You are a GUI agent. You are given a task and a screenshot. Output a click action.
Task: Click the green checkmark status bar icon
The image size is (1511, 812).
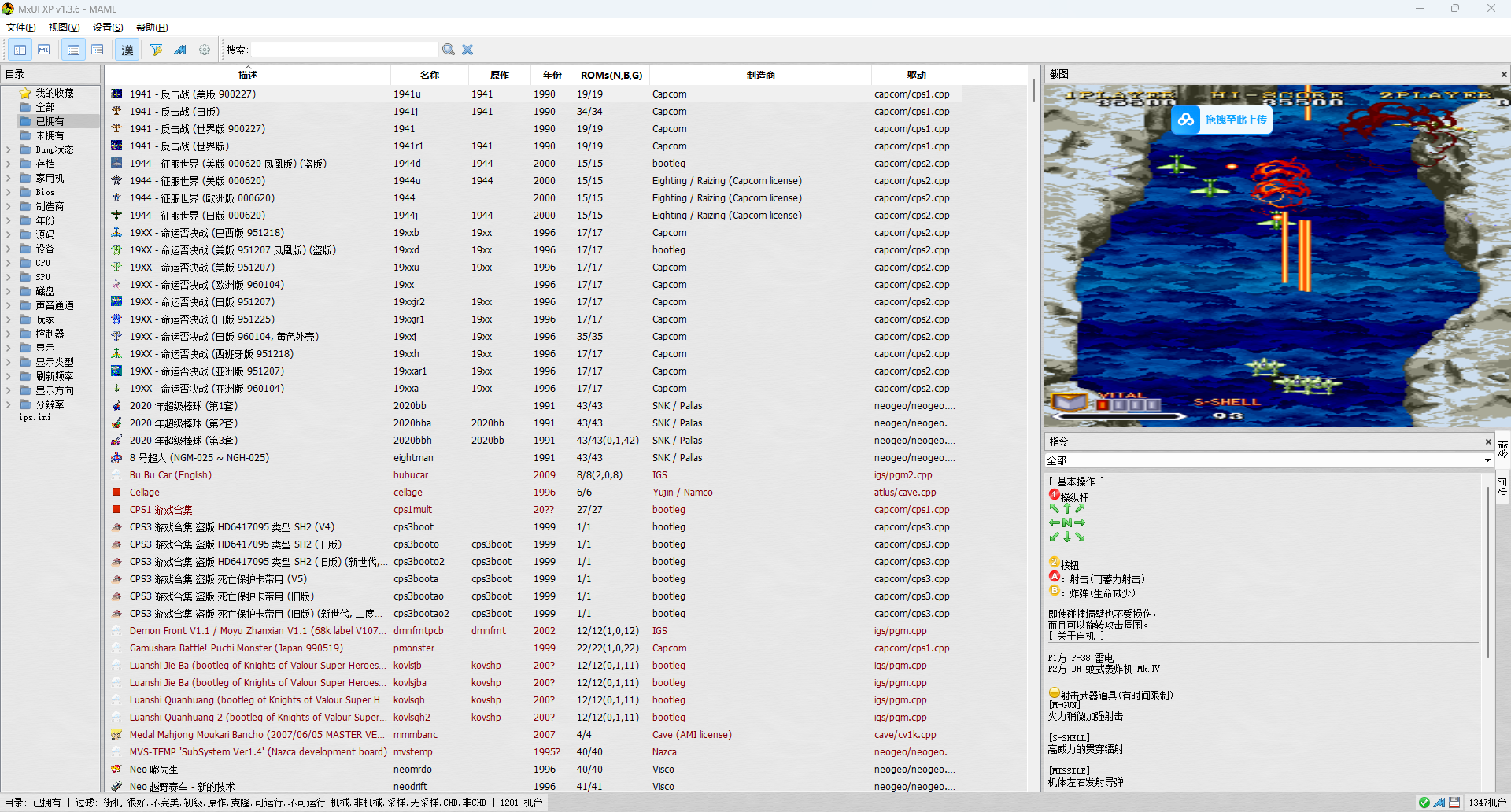1424,803
